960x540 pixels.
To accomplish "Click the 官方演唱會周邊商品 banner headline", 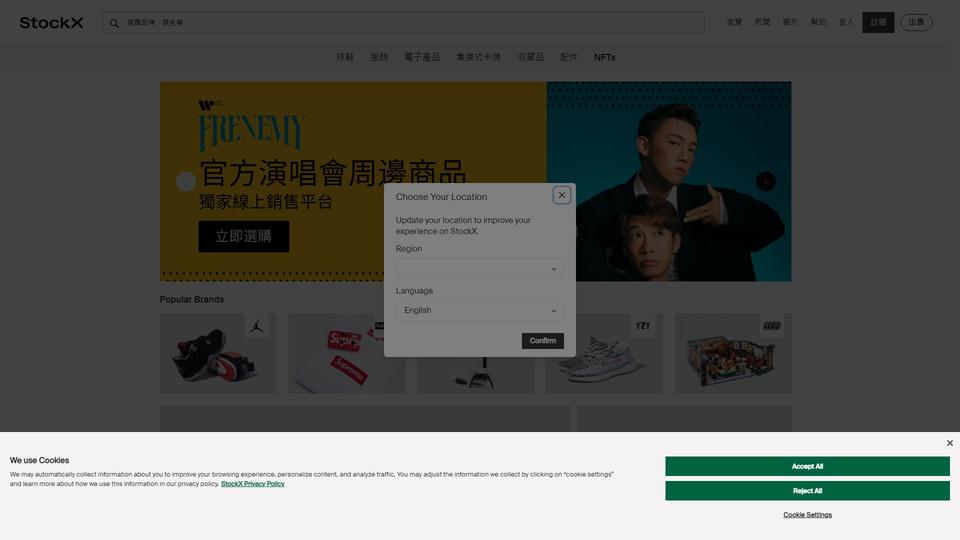I will point(333,173).
